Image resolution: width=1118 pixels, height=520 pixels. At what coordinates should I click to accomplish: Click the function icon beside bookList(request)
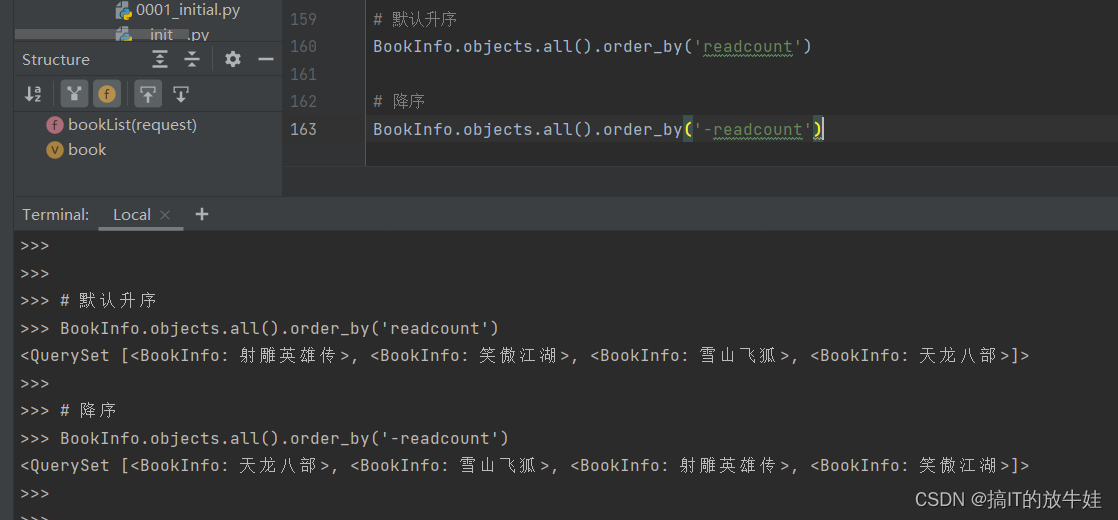[x=55, y=126]
